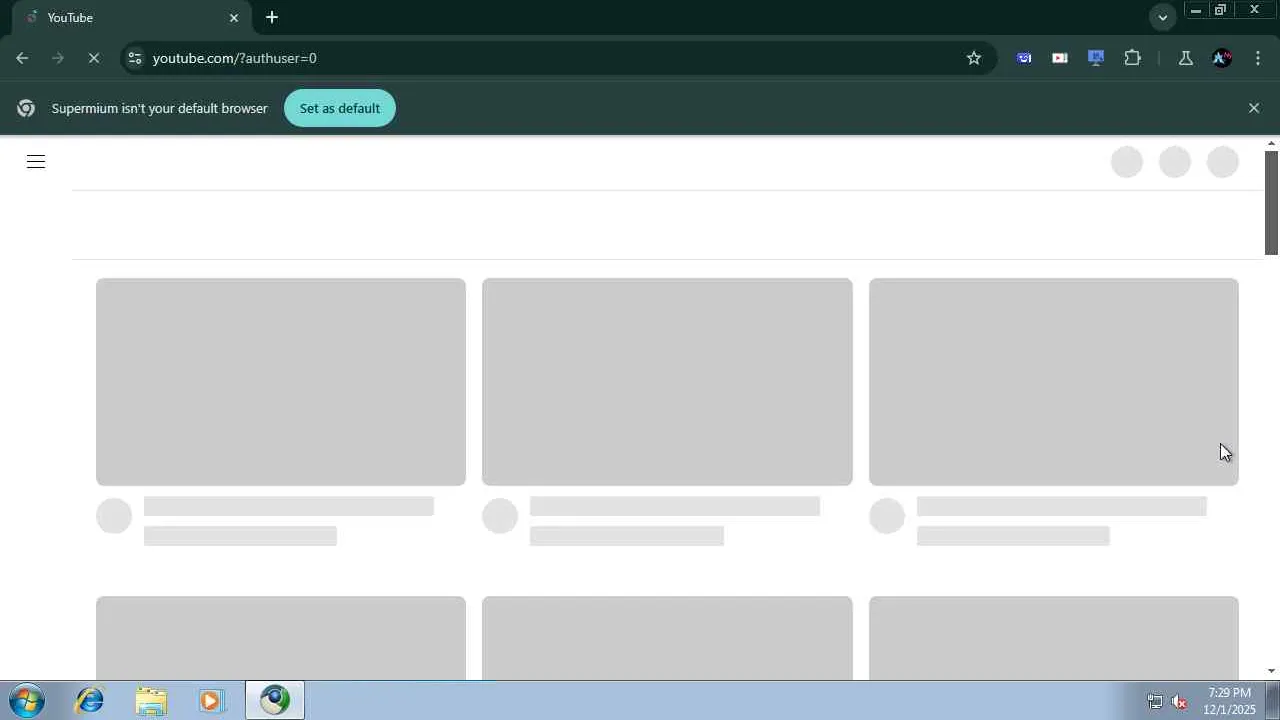Expand the tab search dropdown
This screenshot has width=1280, height=720.
tap(1162, 17)
